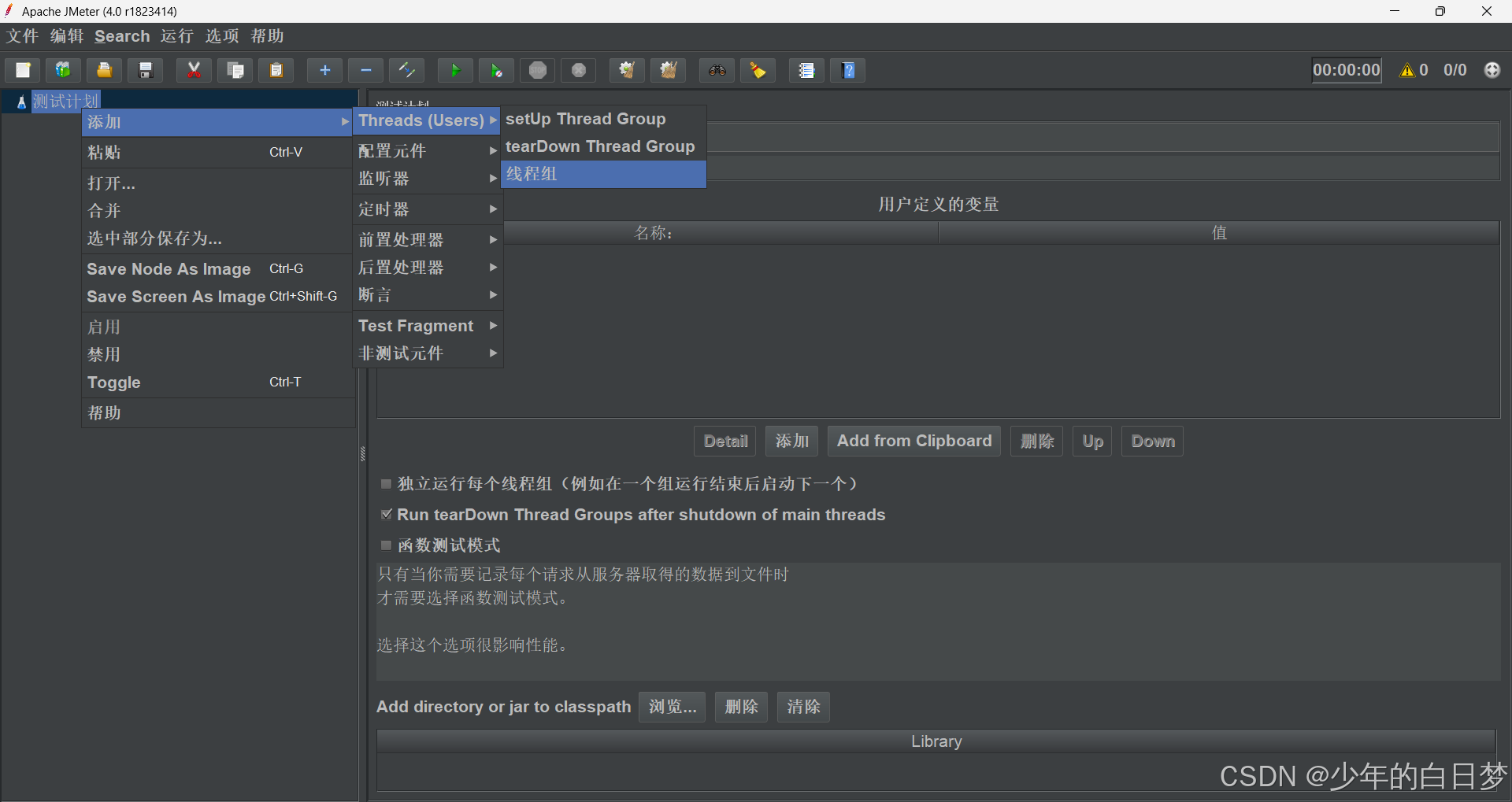Click Start no pauses icon
The height and width of the screenshot is (802, 1512).
click(497, 70)
